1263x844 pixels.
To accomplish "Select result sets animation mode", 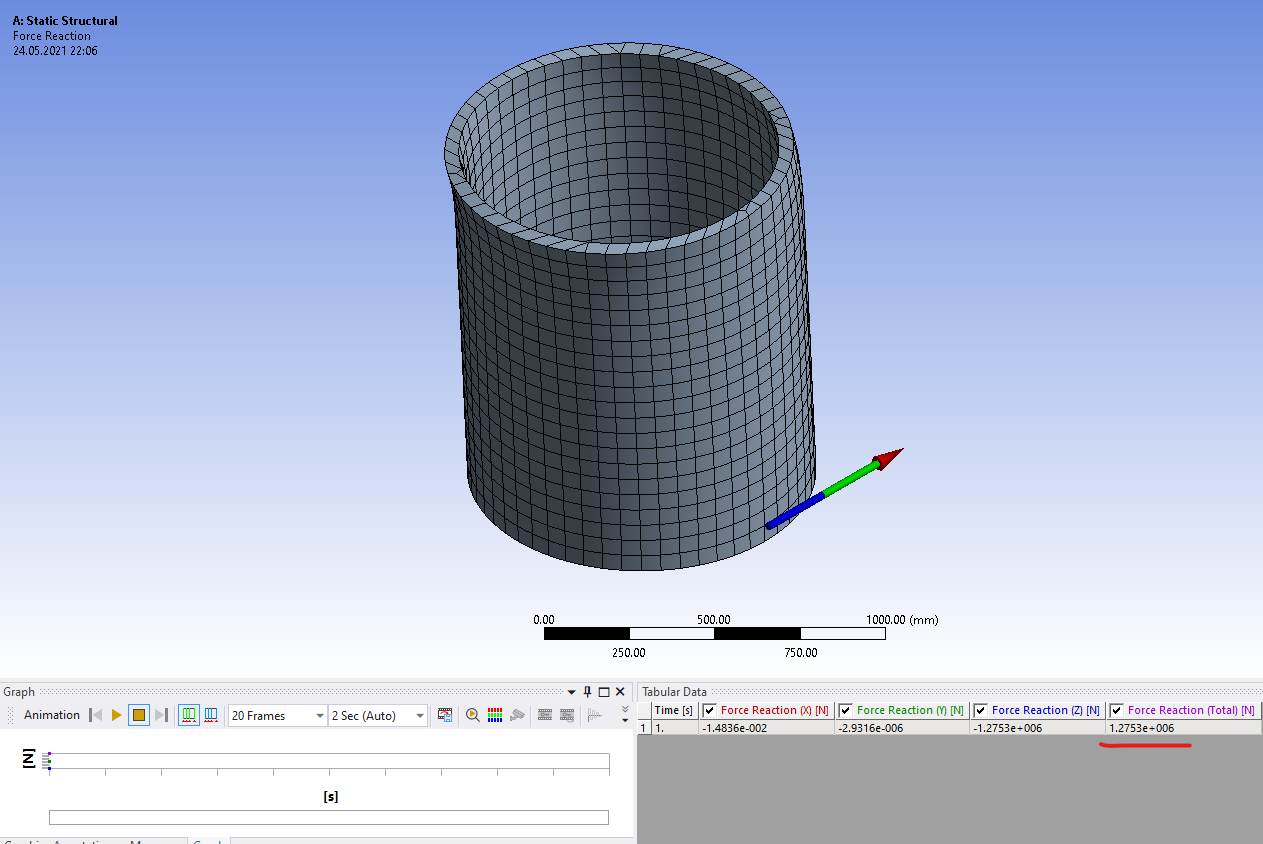I will click(x=211, y=715).
